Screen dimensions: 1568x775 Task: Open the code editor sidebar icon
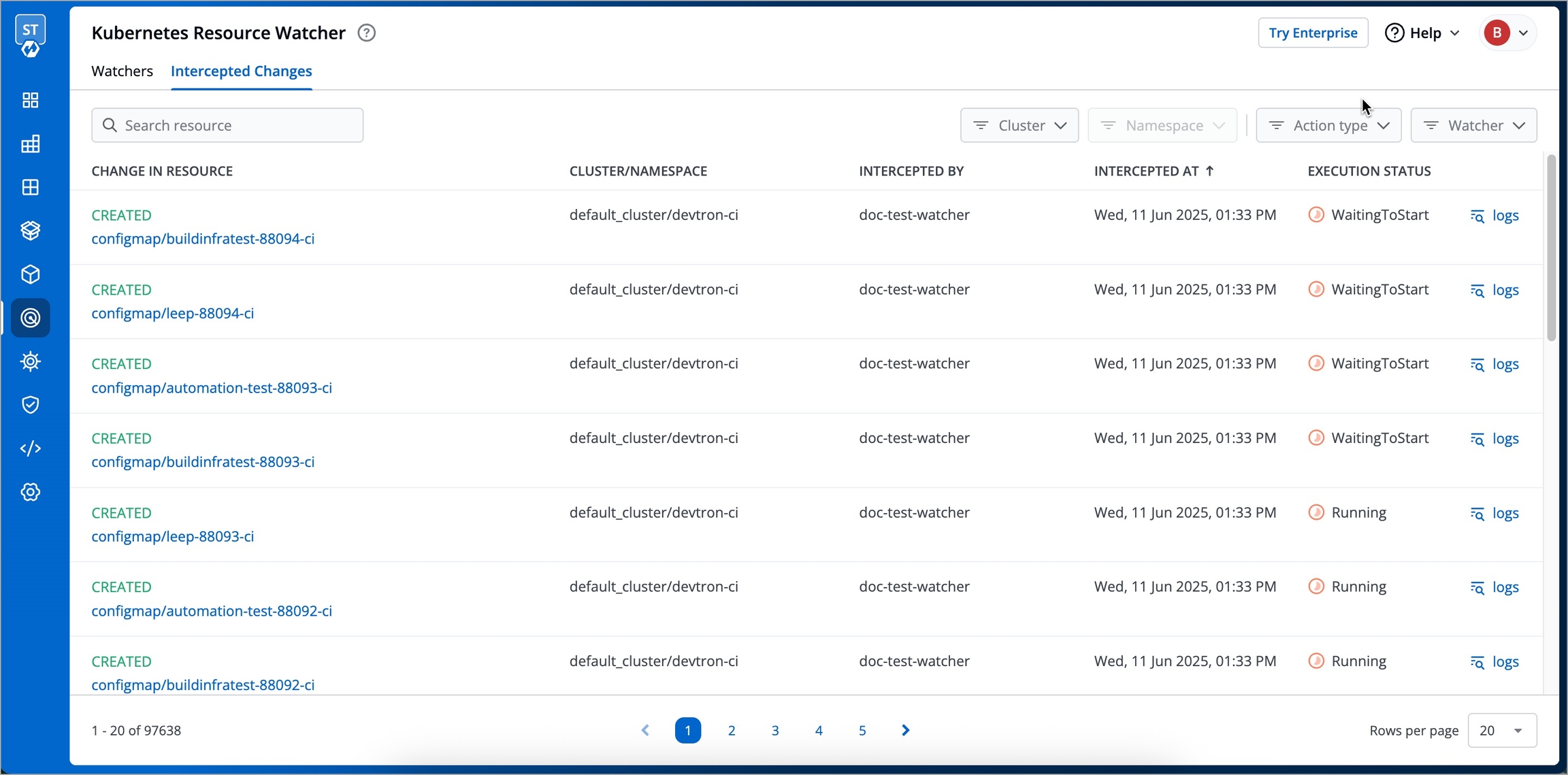(31, 448)
